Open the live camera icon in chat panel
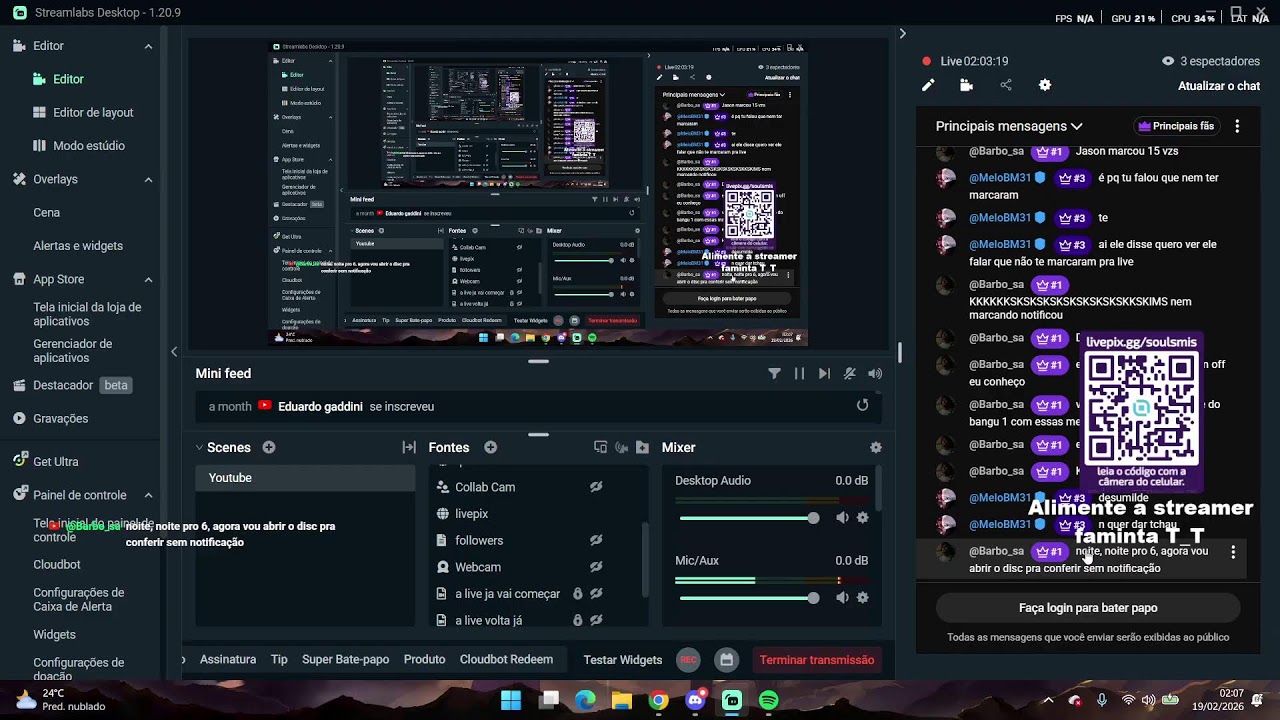Viewport: 1280px width, 720px height. click(x=966, y=86)
